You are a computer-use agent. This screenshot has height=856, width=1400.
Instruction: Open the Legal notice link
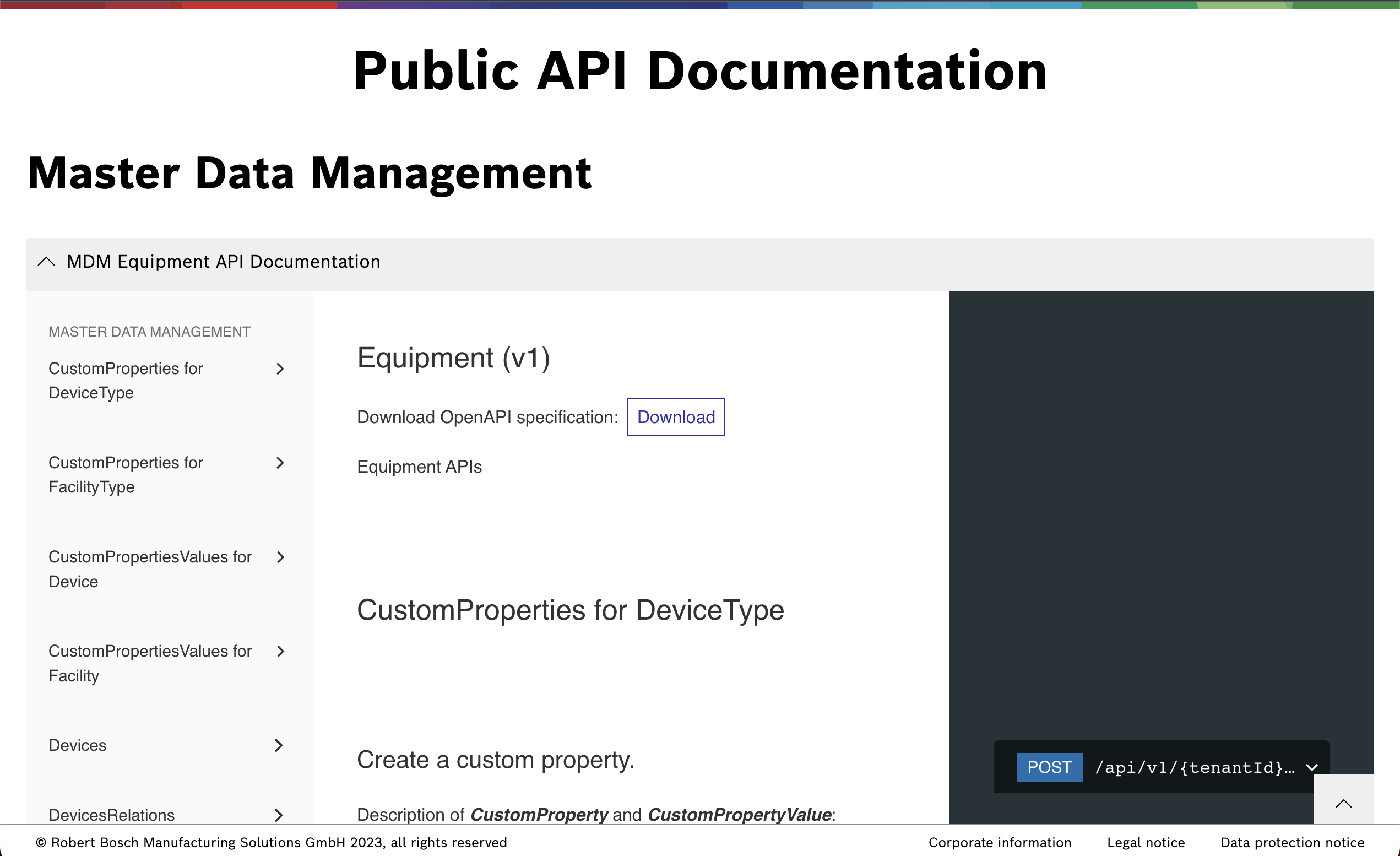click(x=1146, y=842)
